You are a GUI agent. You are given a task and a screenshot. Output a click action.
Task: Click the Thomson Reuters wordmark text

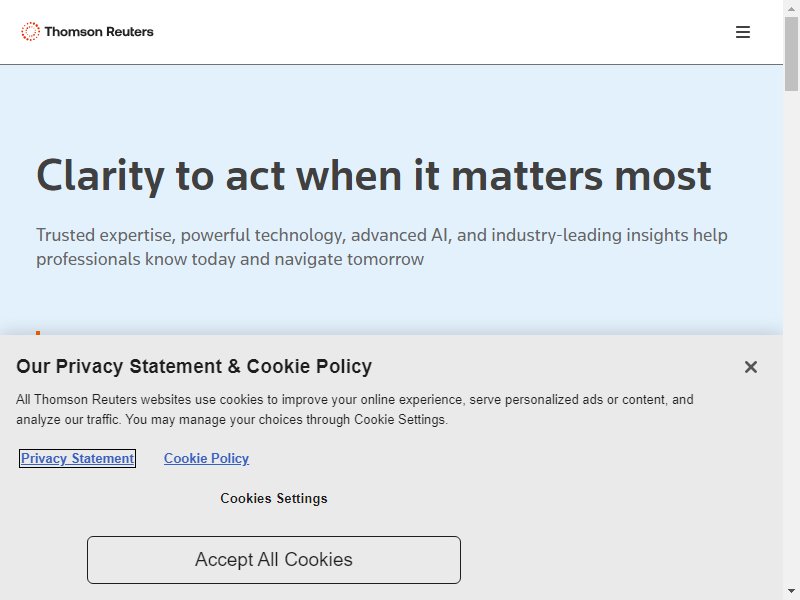[x=99, y=32]
